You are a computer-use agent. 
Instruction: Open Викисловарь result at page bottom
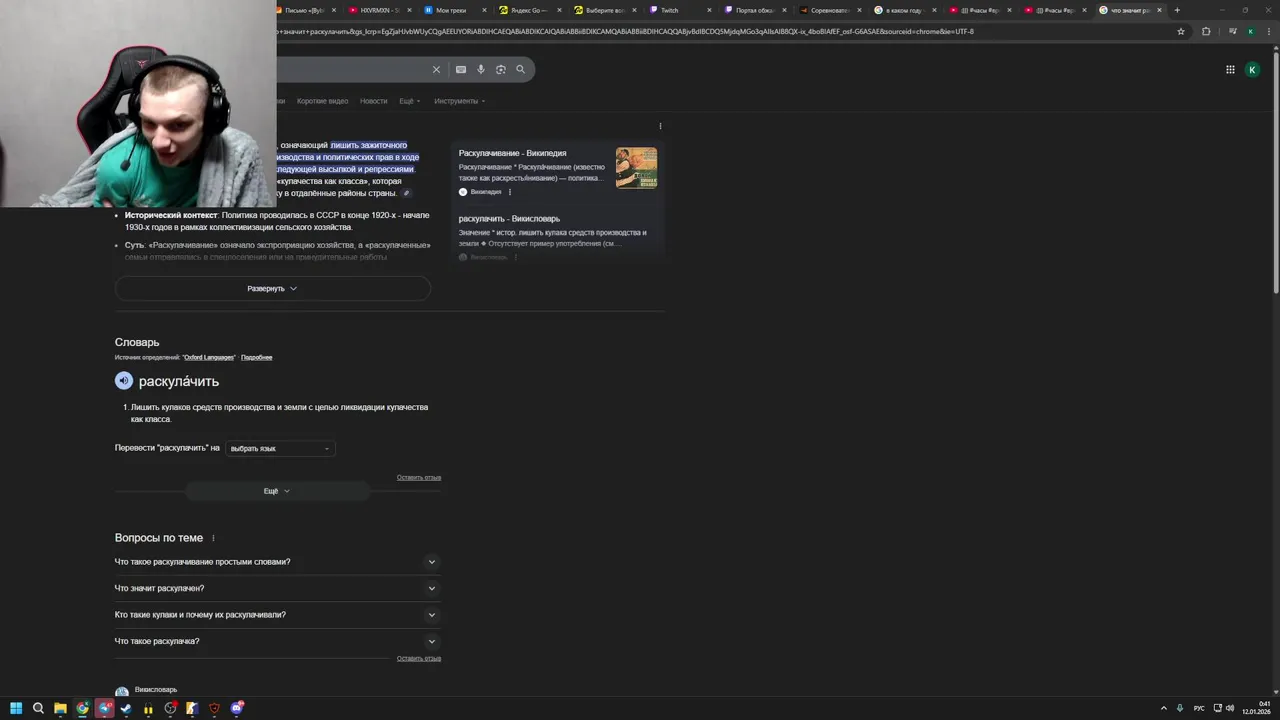[156, 690]
